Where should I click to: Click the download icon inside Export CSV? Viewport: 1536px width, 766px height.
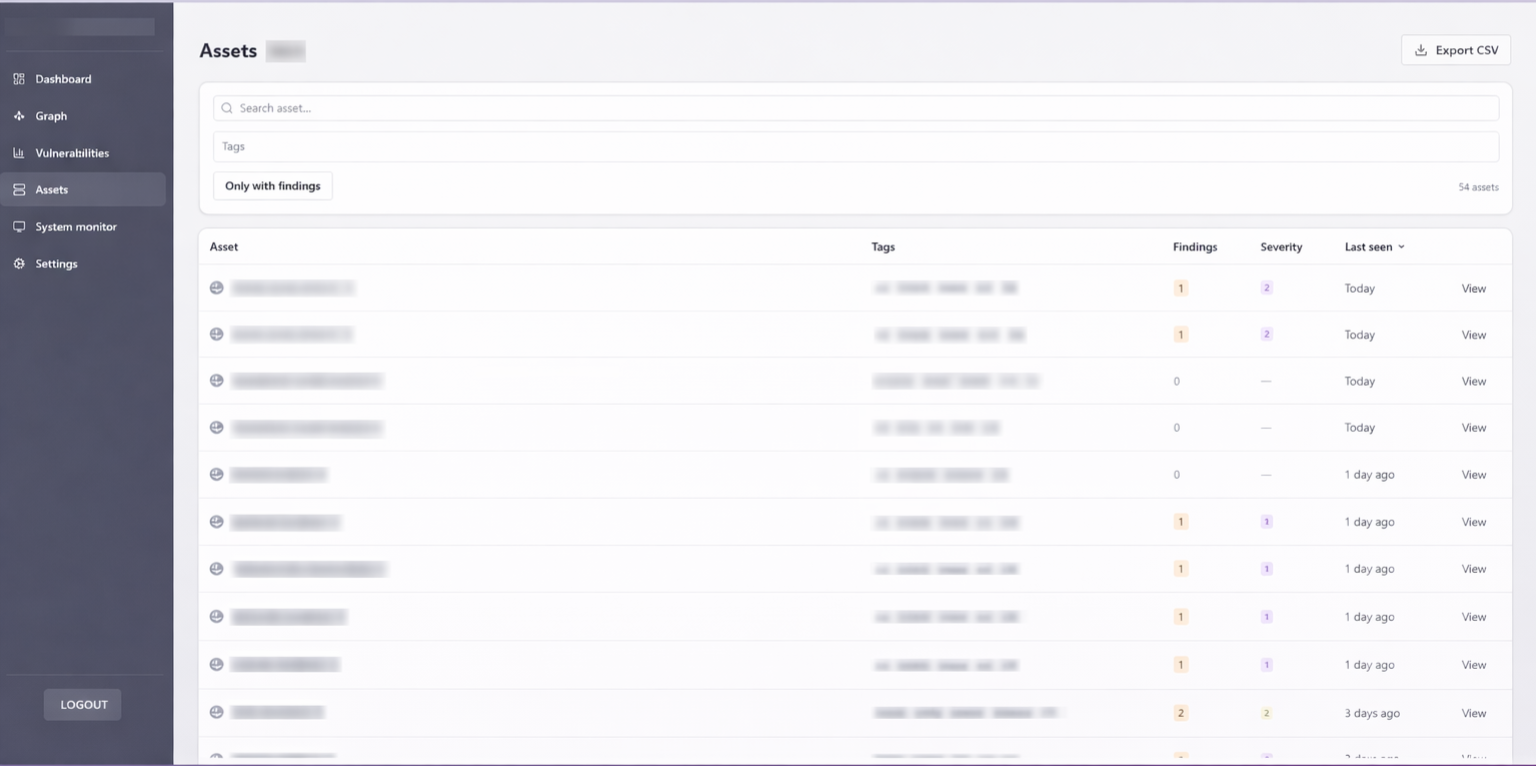pyautogui.click(x=1421, y=49)
